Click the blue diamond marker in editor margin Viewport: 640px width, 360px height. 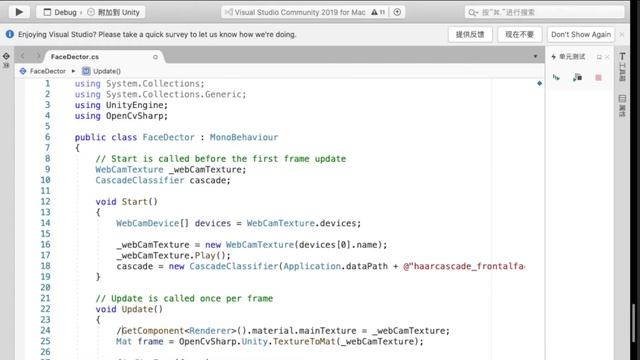coord(539,83)
